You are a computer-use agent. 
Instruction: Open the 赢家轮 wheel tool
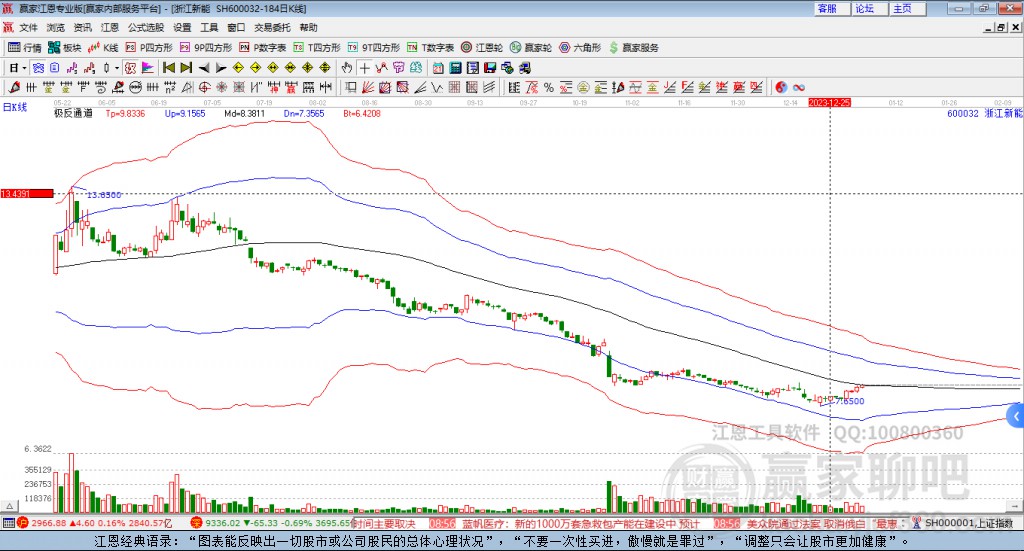531,48
